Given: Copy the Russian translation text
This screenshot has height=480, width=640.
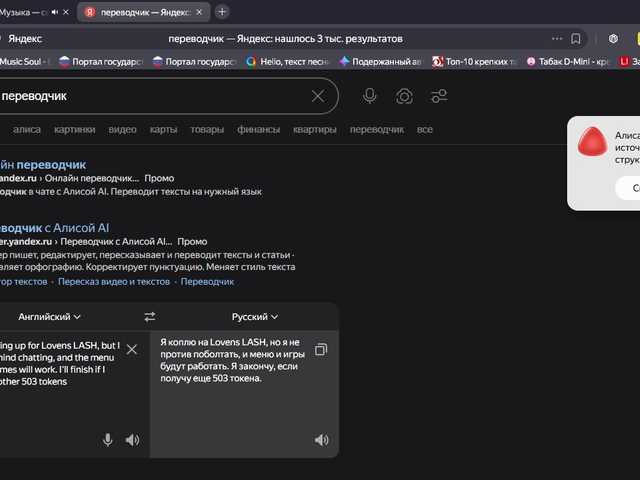Looking at the screenshot, I should (x=321, y=349).
